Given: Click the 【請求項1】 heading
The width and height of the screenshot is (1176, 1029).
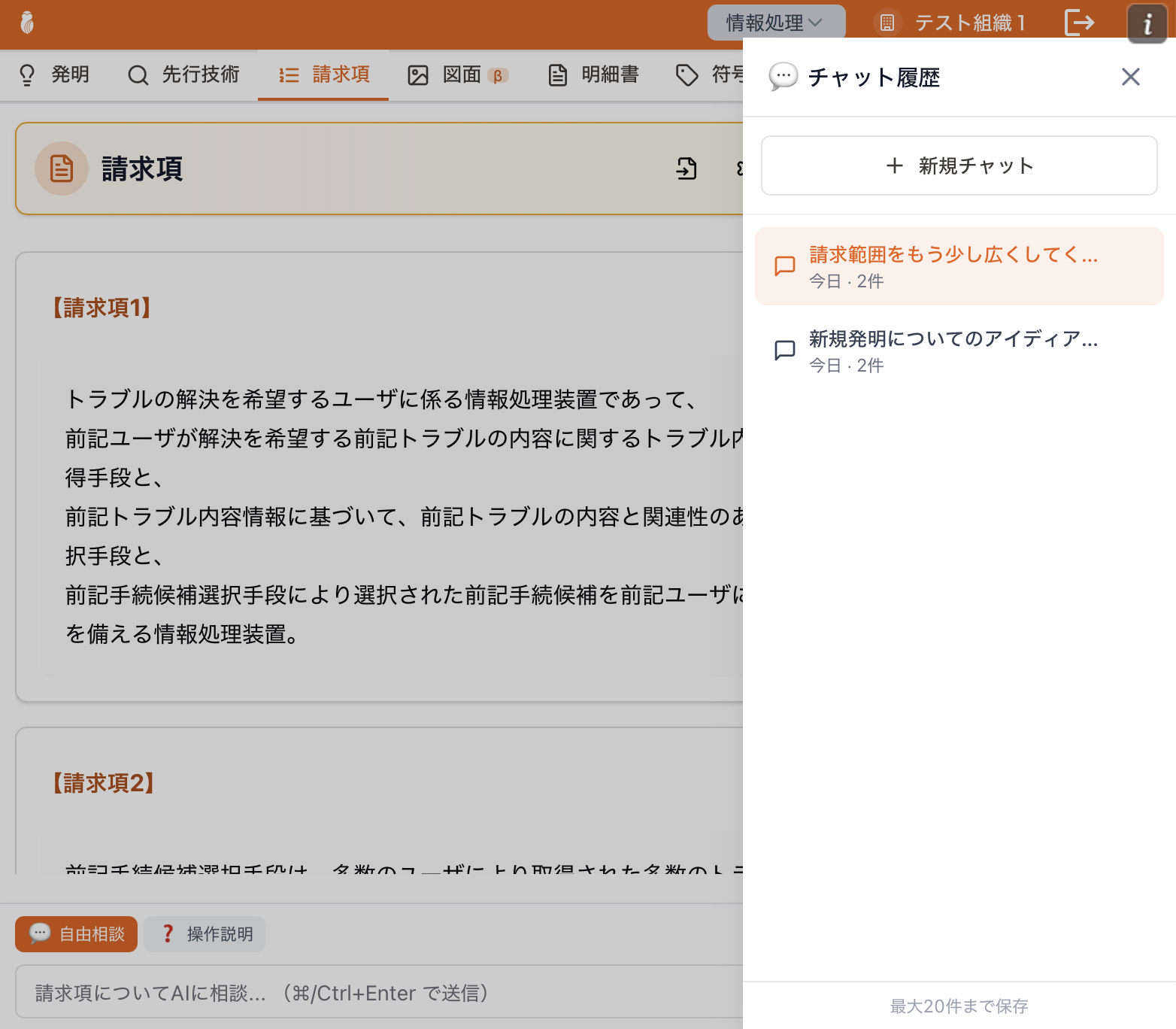Looking at the screenshot, I should pyautogui.click(x=102, y=308).
